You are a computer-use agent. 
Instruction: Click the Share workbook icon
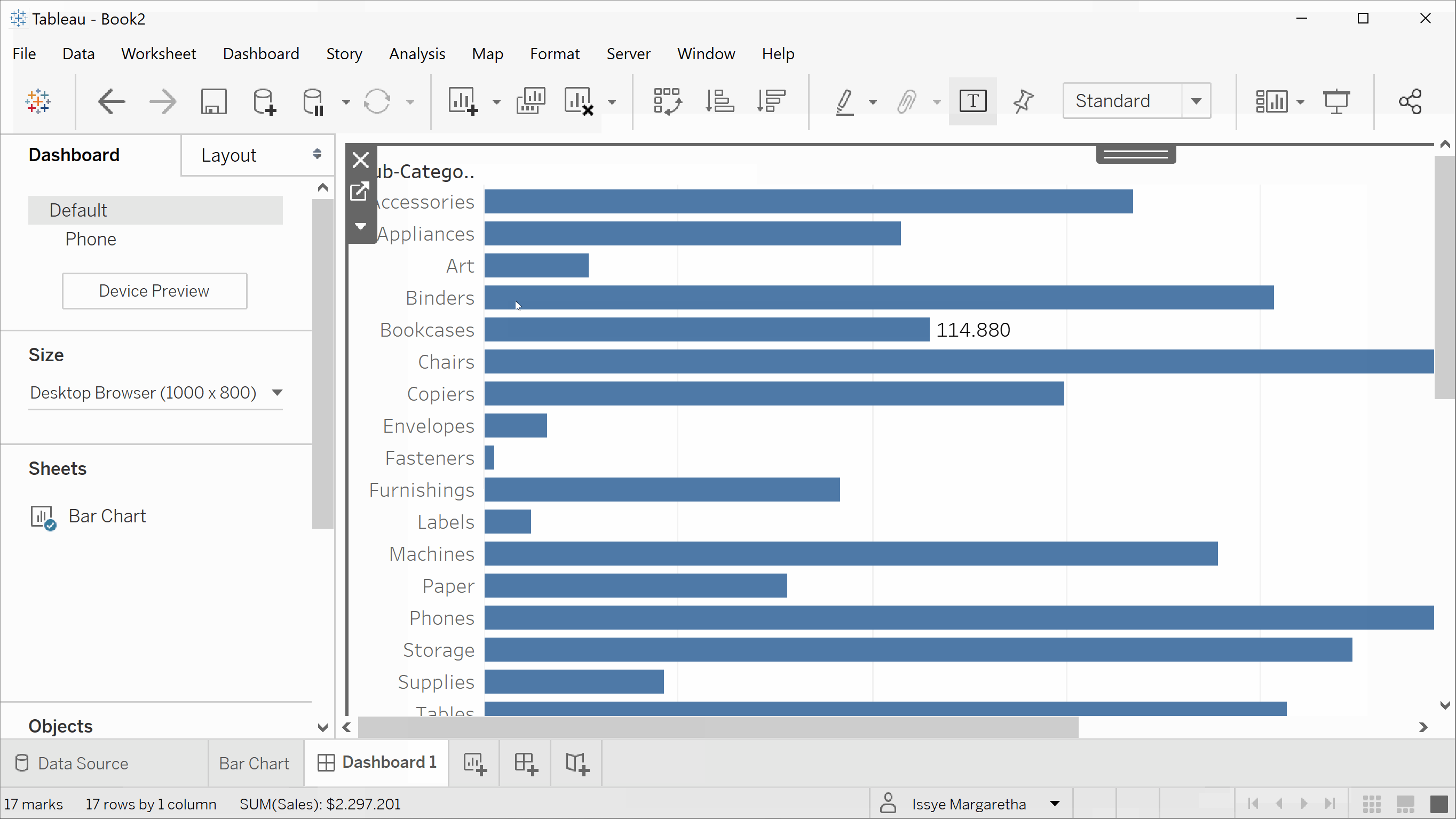[1410, 101]
